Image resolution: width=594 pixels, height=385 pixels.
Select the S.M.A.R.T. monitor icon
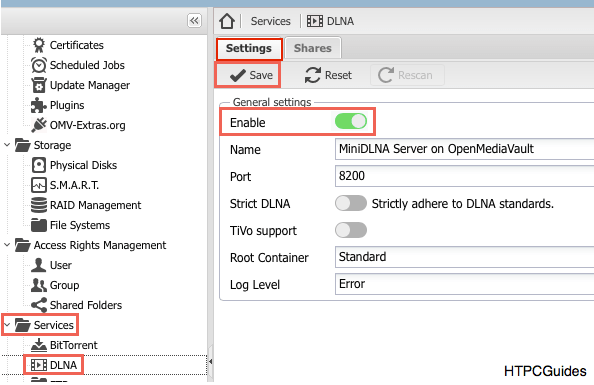coord(39,185)
